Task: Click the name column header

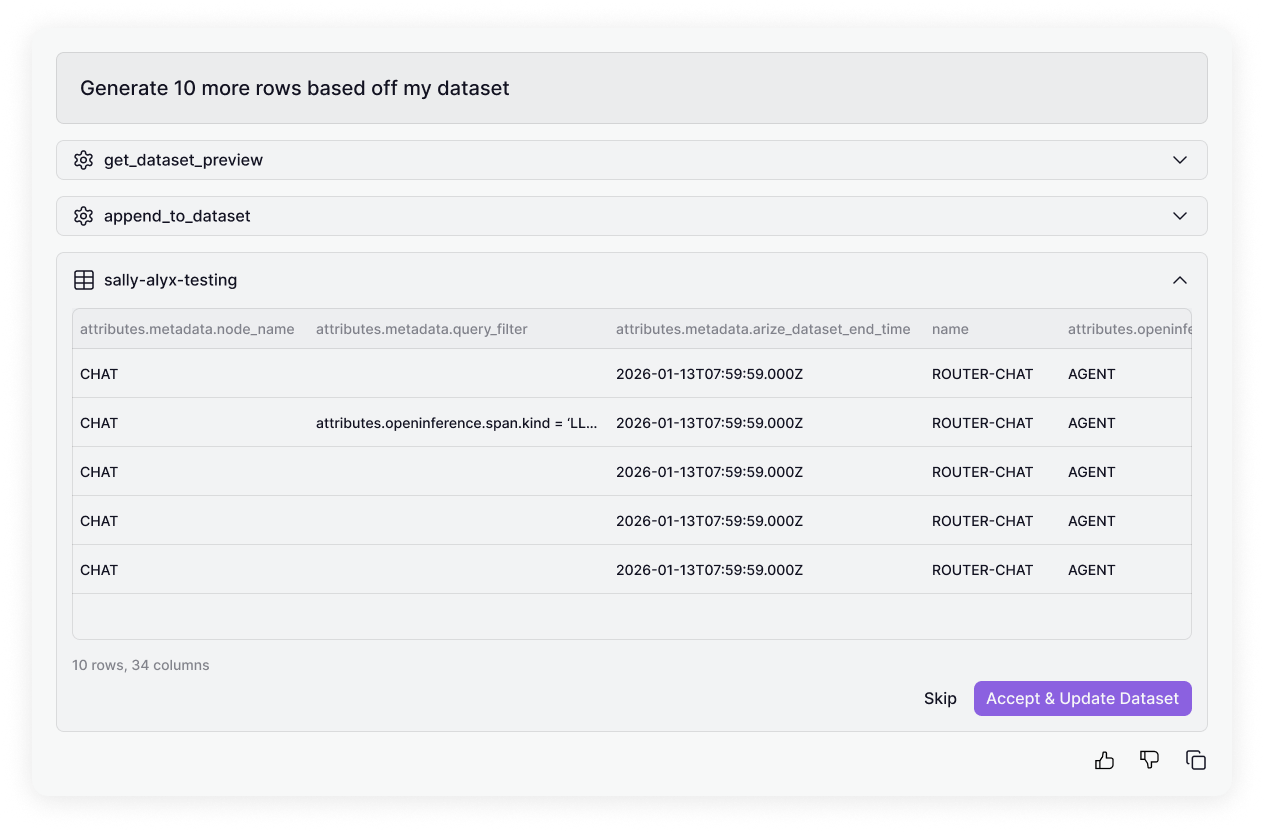Action: (950, 329)
